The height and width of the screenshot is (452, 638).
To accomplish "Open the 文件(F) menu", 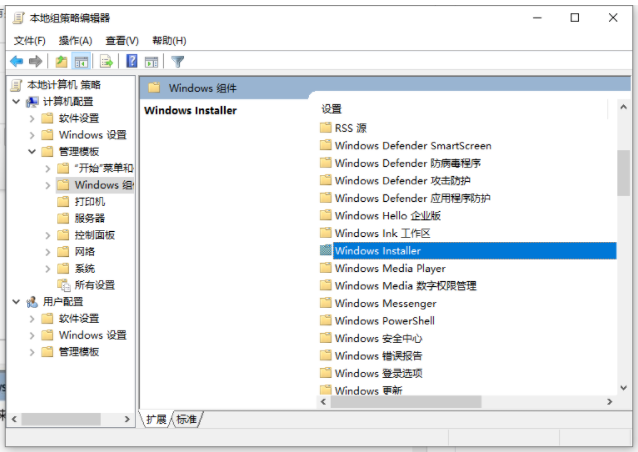I will click(x=29, y=41).
